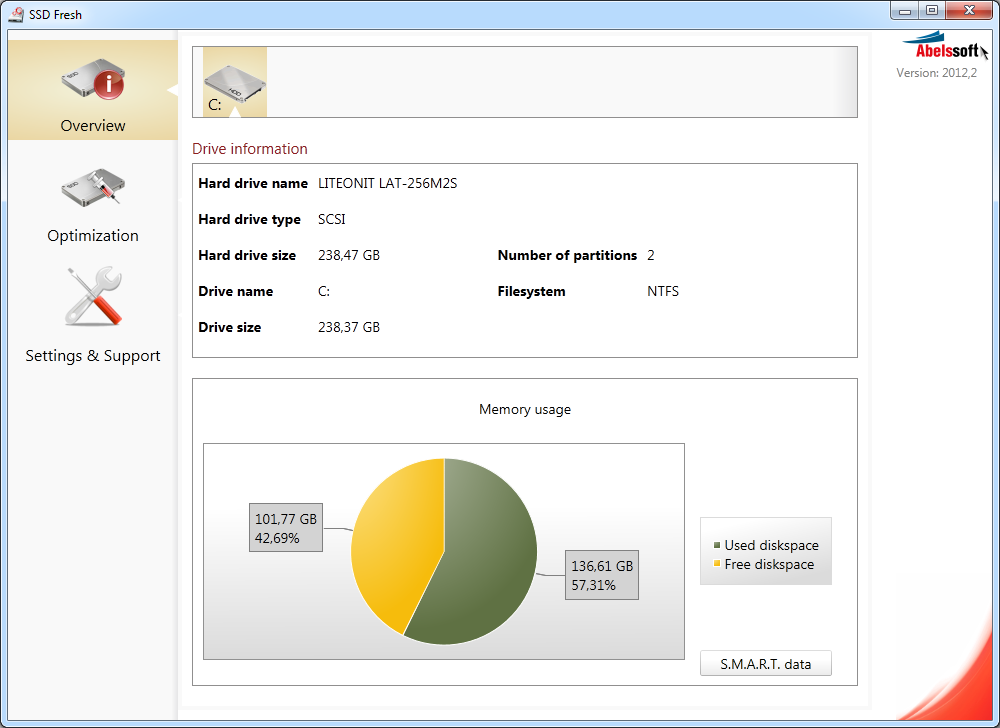This screenshot has width=1000, height=728.
Task: Click the yellow free diskspace pie slice
Action: point(395,540)
